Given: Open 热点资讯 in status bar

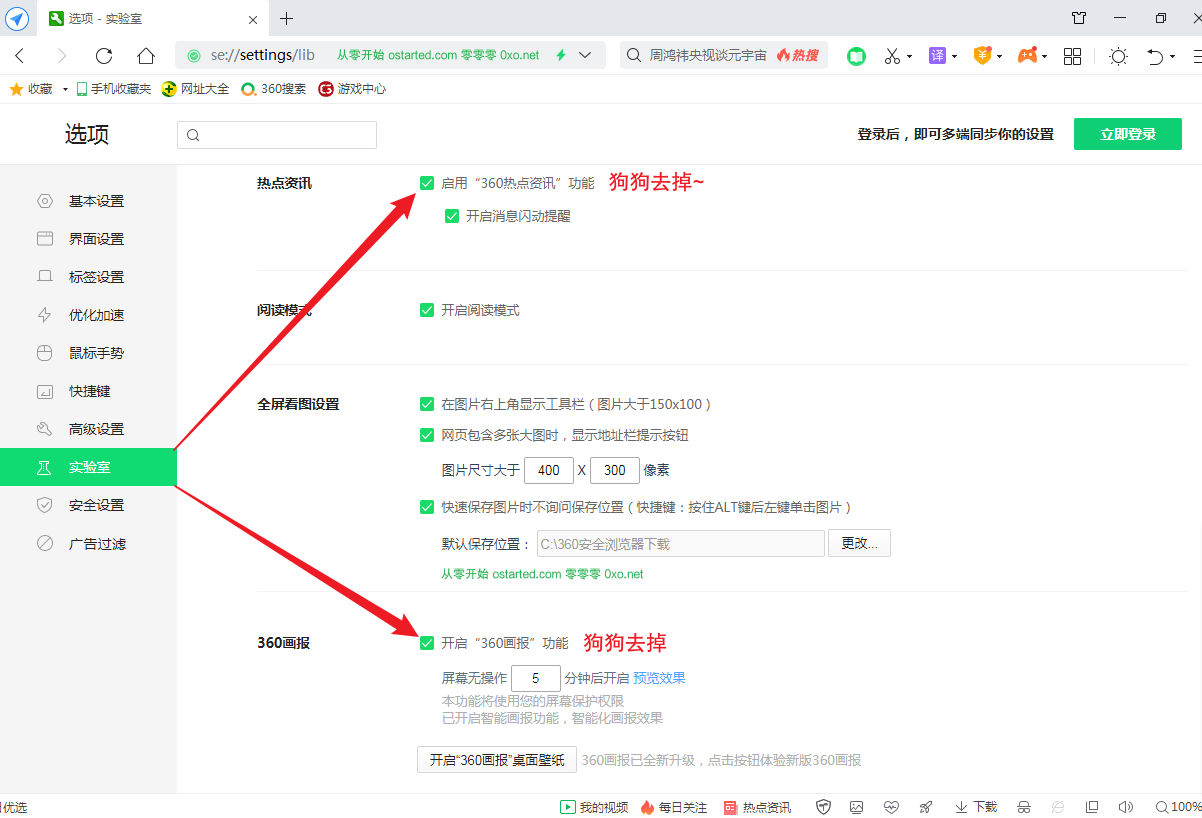Looking at the screenshot, I should click(757, 807).
